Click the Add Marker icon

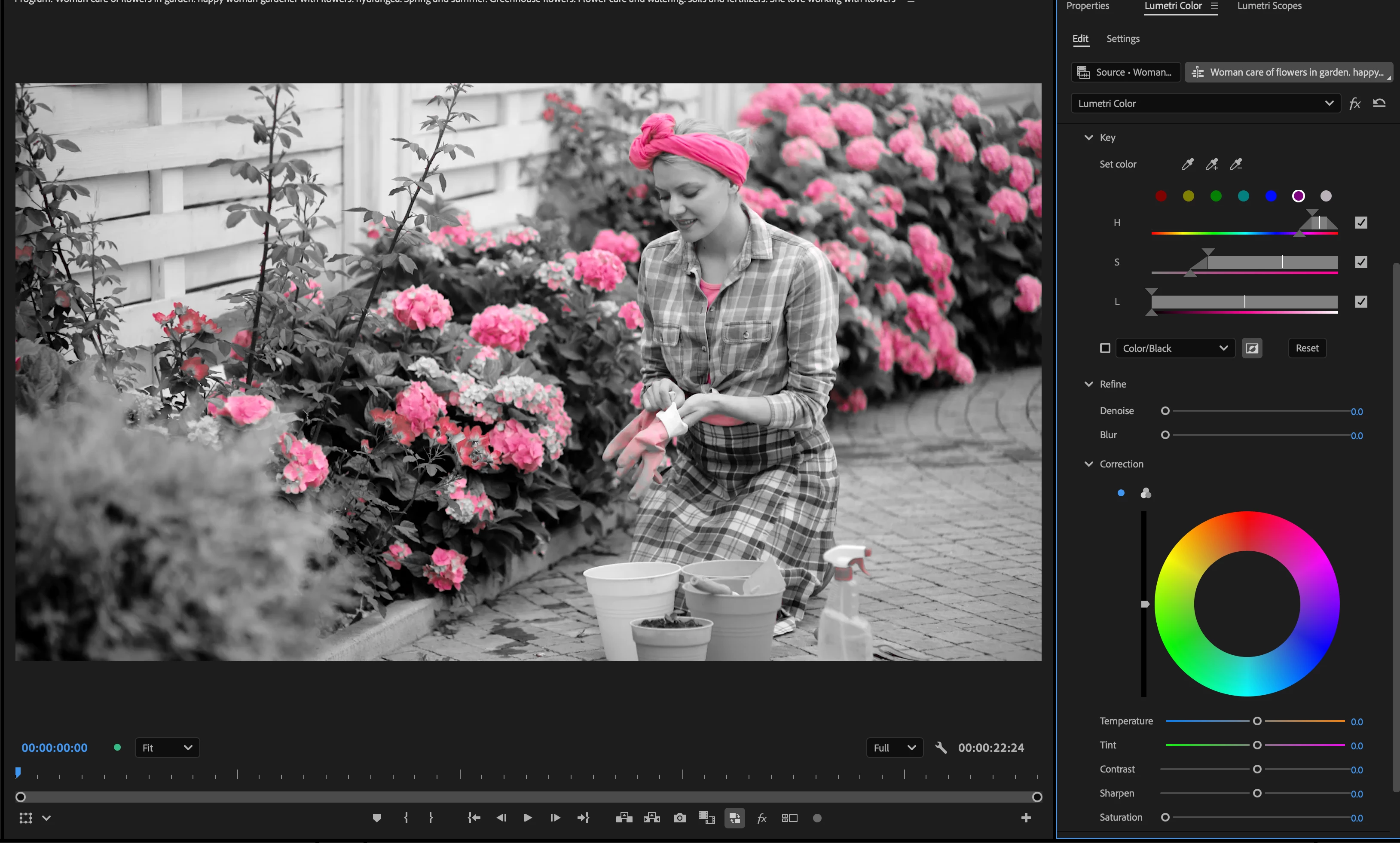tap(376, 818)
